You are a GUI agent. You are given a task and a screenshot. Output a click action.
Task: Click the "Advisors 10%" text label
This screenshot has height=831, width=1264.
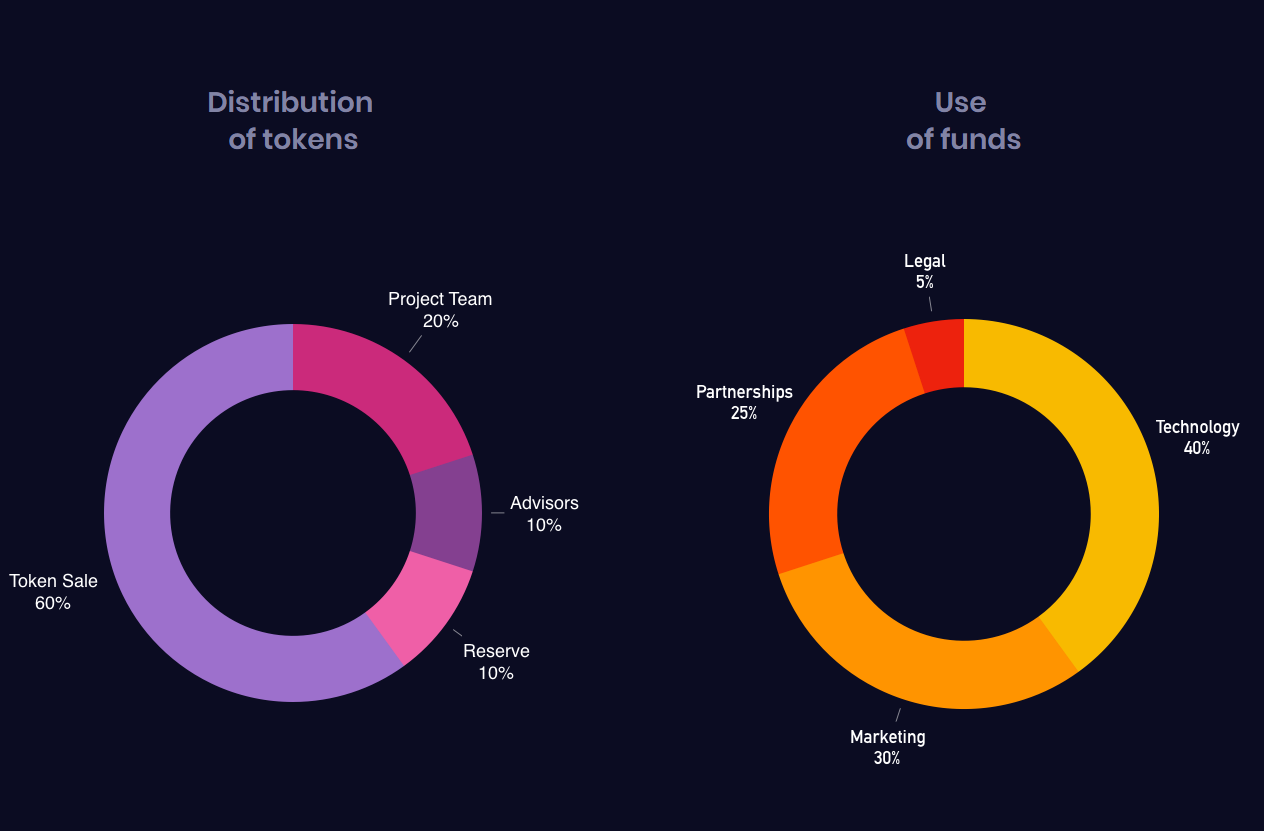(544, 514)
